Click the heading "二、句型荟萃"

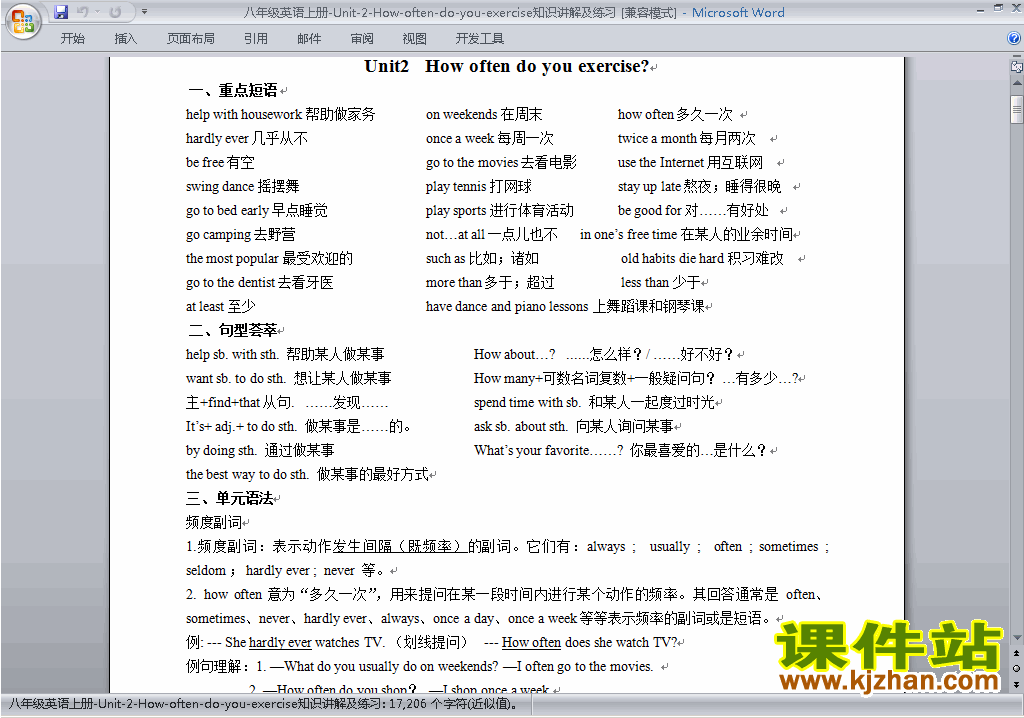click(x=233, y=330)
